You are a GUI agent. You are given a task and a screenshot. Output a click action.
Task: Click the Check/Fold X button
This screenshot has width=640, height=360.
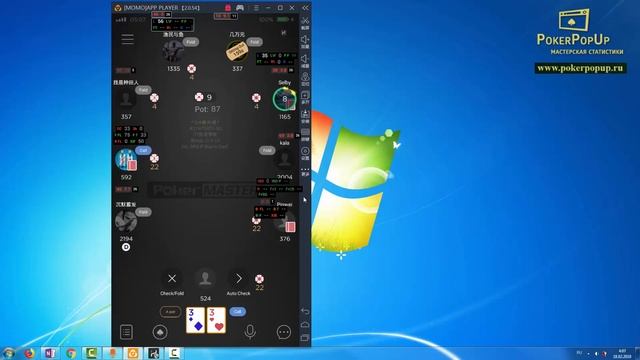tap(172, 278)
